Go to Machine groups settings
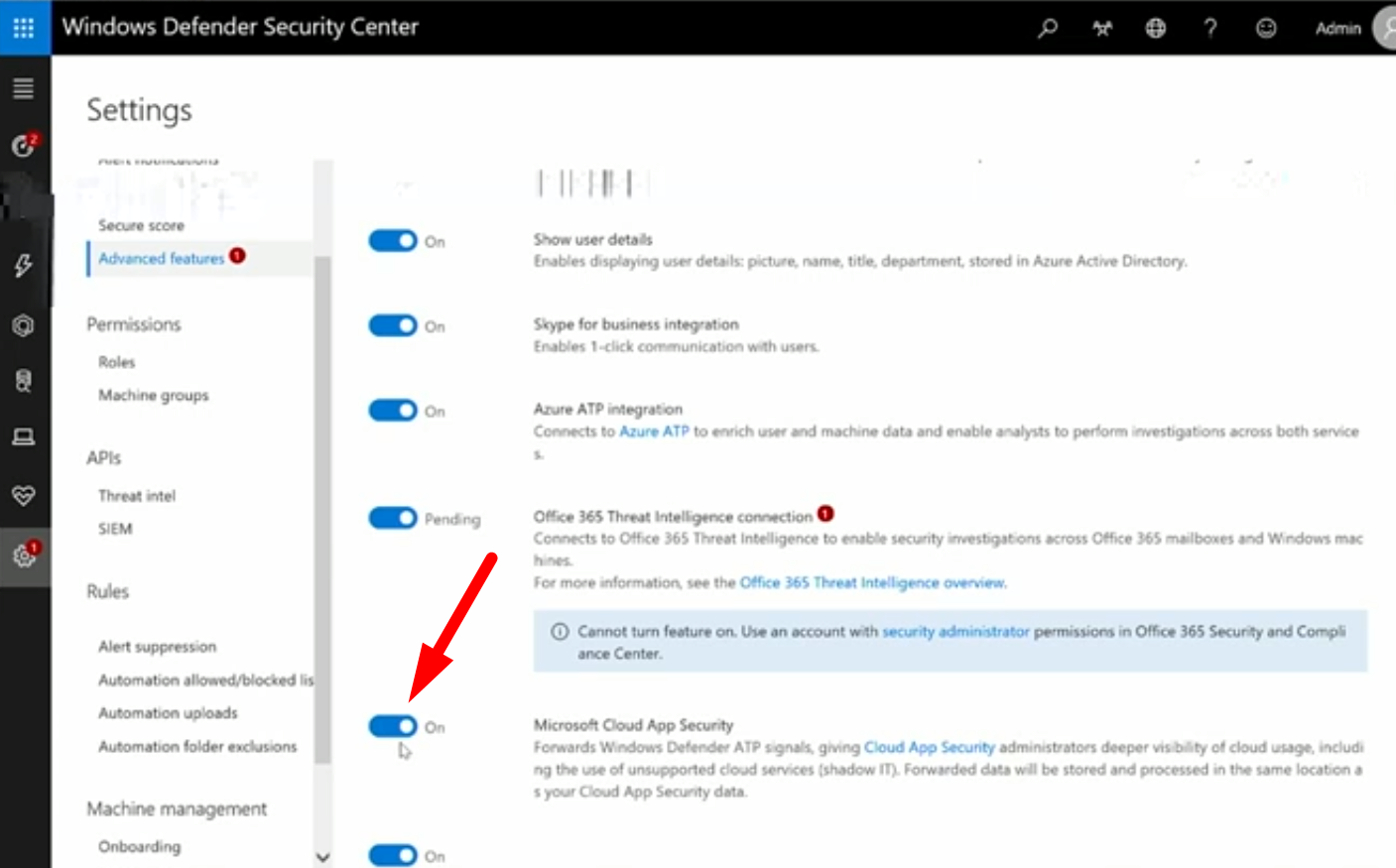Screen dimensions: 1396x868 coord(154,395)
